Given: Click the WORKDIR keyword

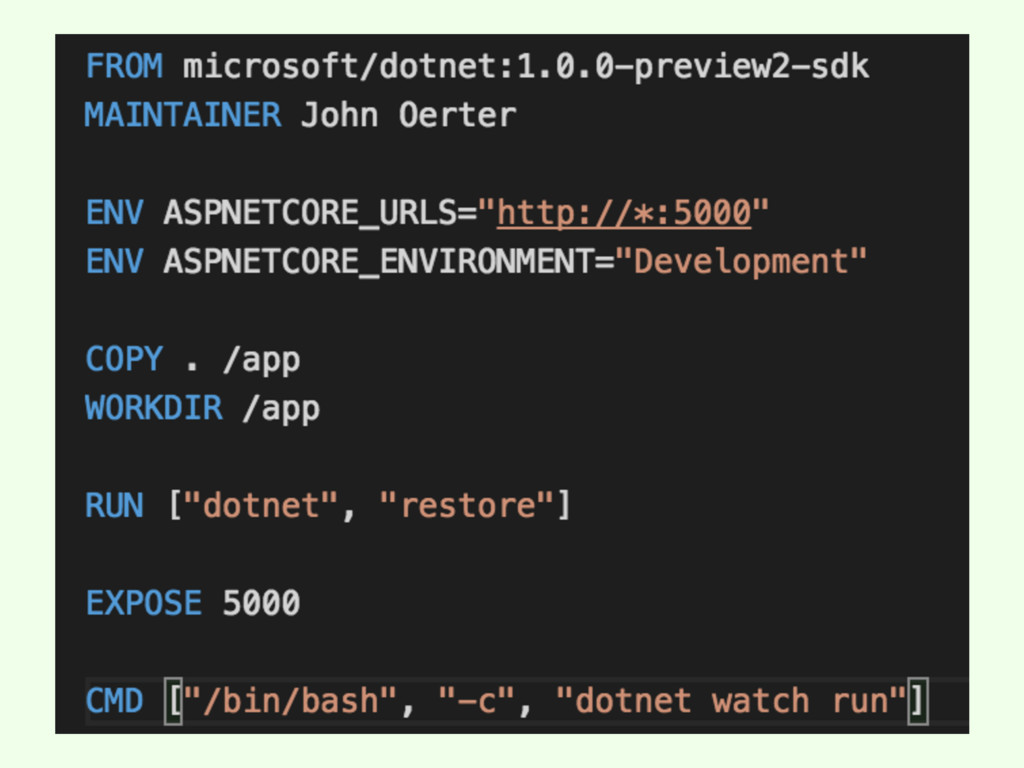Looking at the screenshot, I should point(153,408).
